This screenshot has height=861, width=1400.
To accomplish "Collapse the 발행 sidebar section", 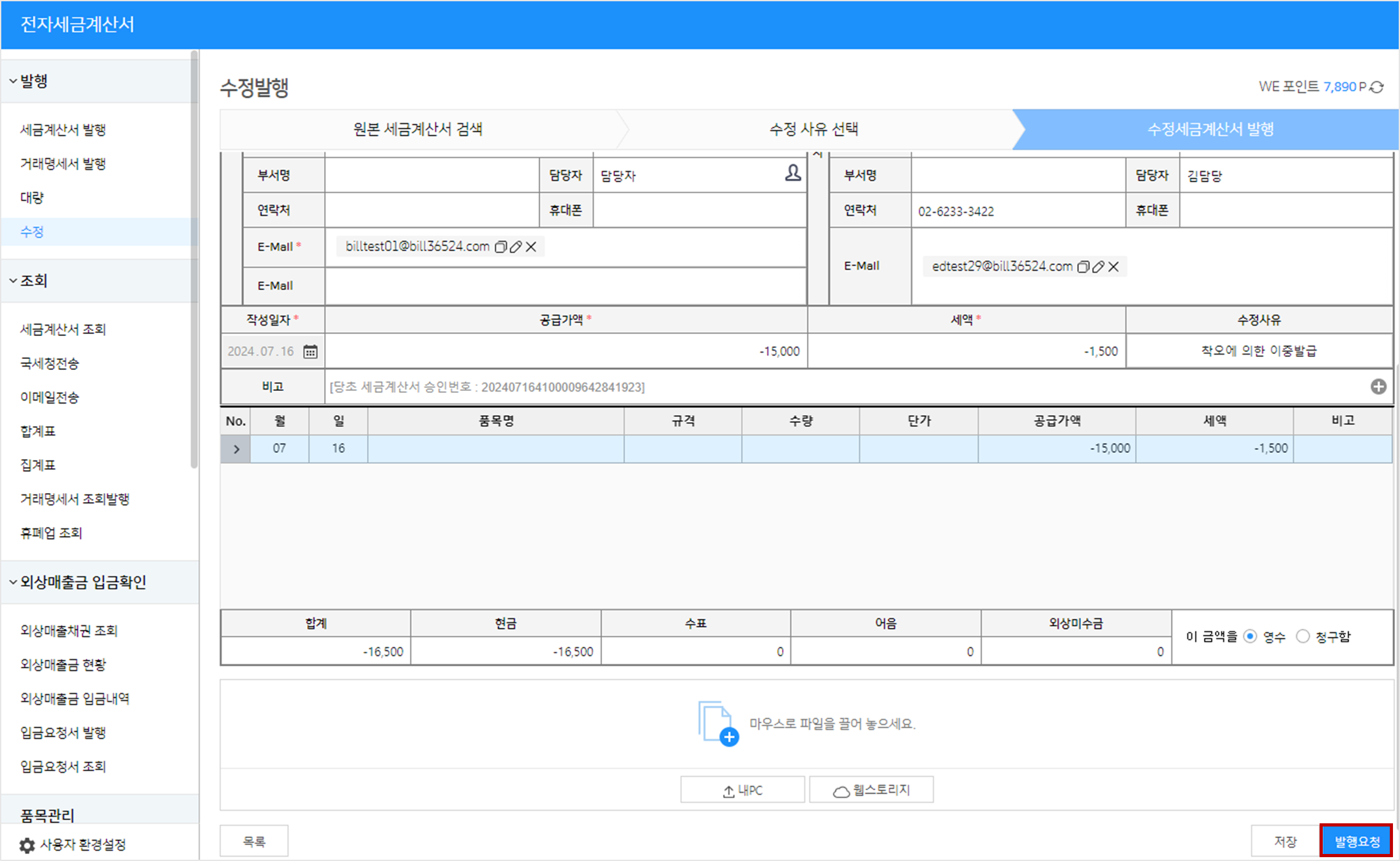I will pos(13,81).
